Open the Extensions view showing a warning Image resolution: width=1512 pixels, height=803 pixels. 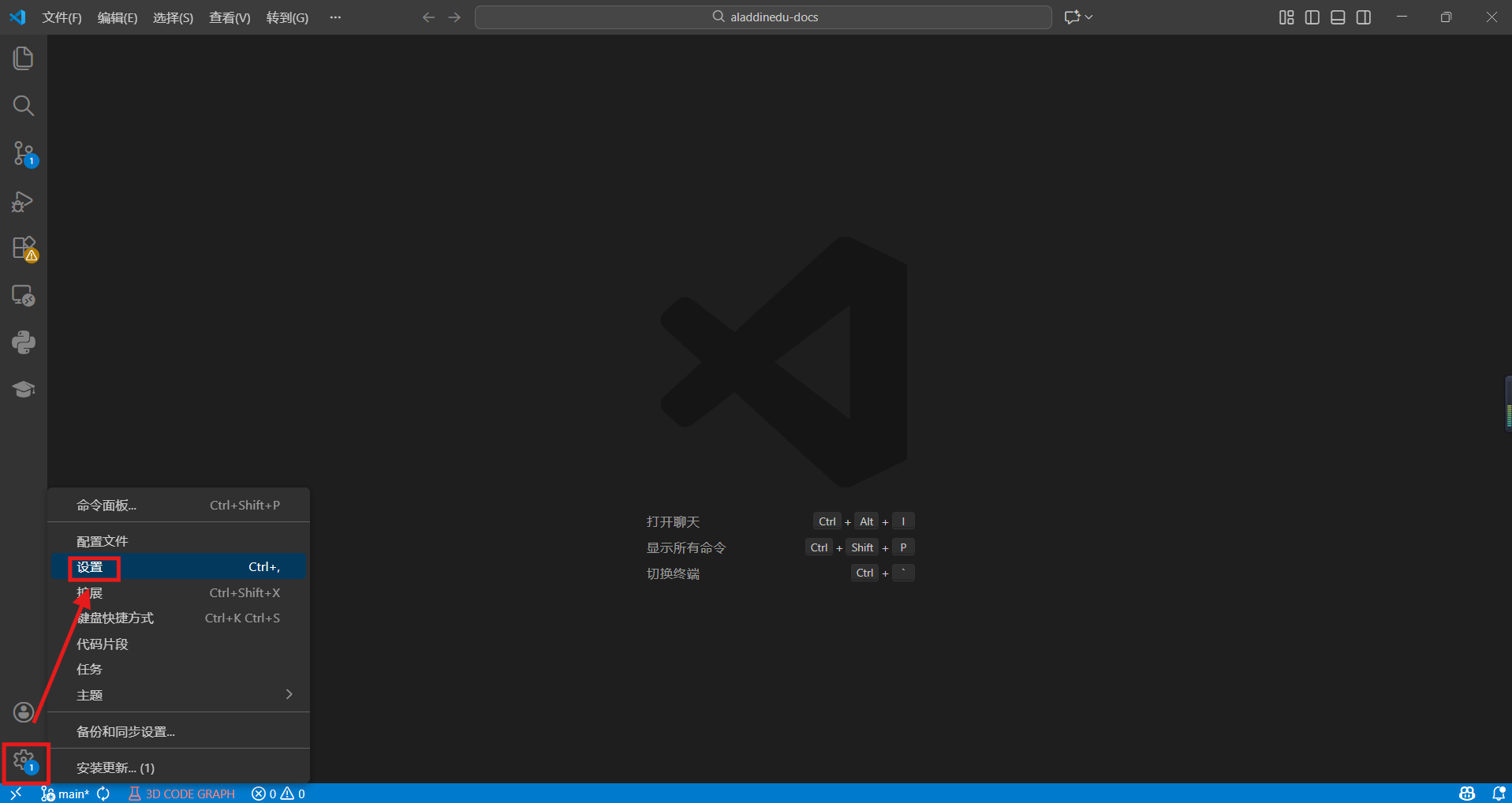click(23, 248)
